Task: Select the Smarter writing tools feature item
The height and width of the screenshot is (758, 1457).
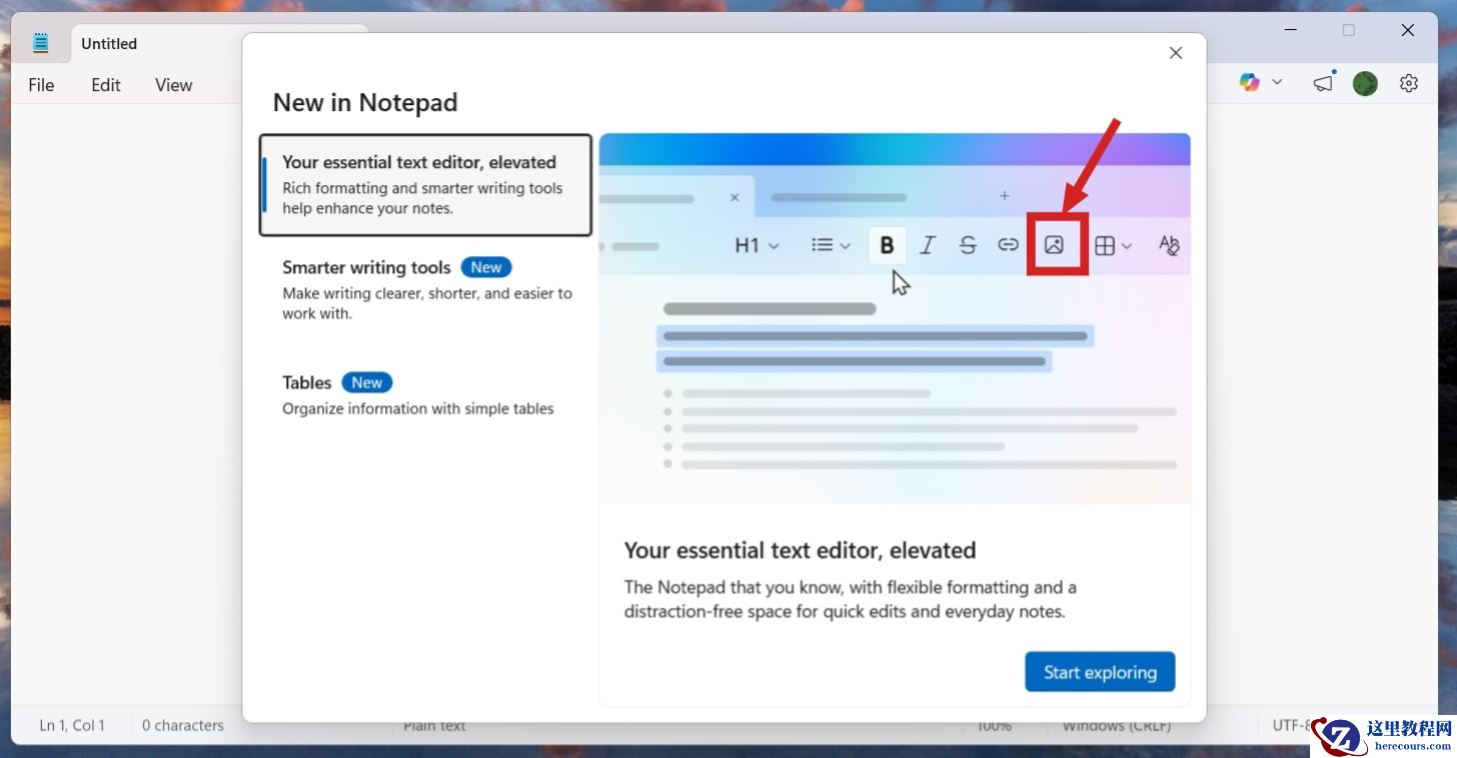Action: coord(426,290)
